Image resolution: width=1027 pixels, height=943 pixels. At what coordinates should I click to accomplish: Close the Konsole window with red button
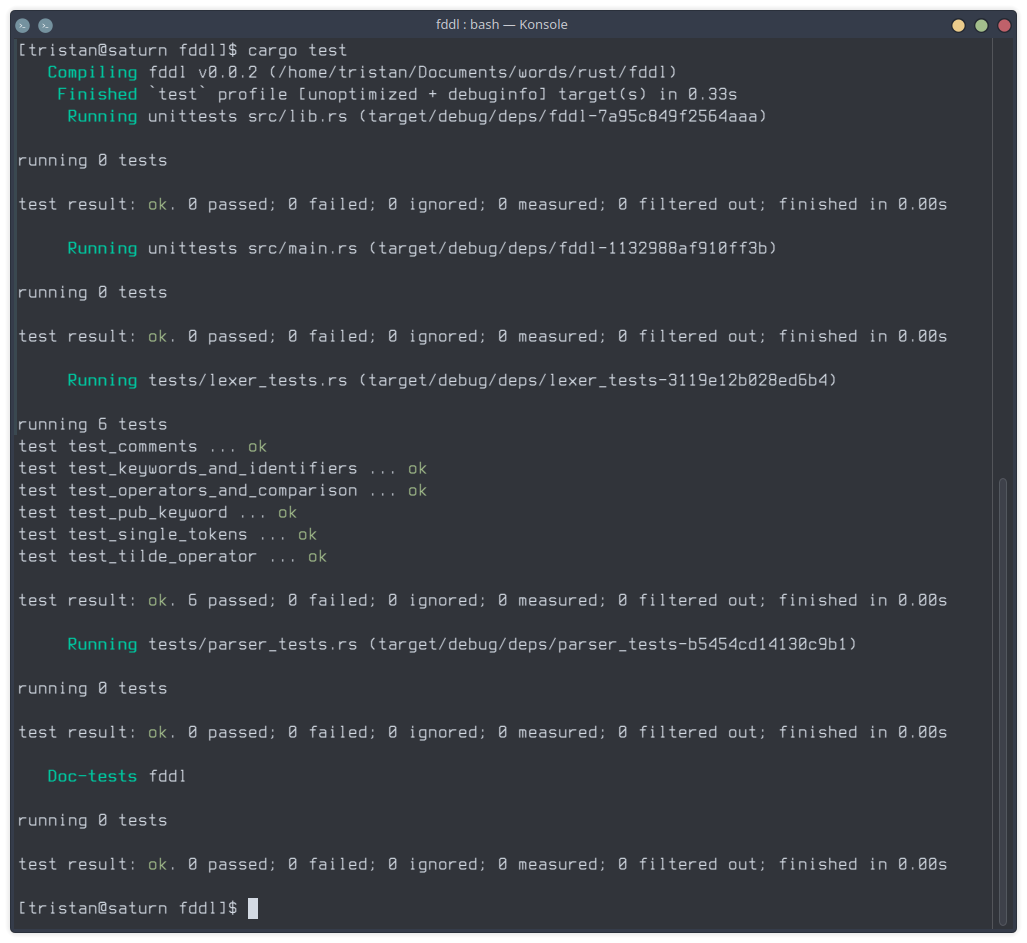(x=1004, y=26)
